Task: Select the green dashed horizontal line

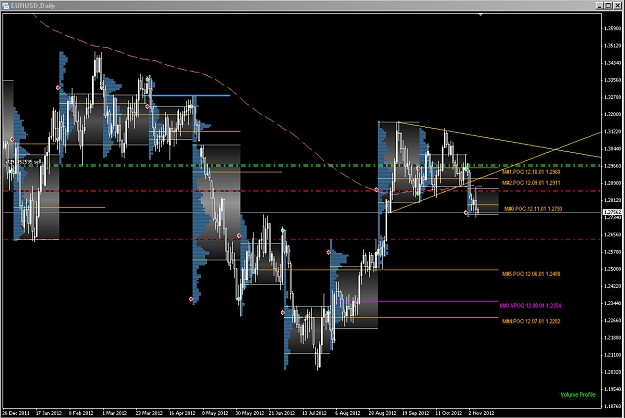Action: click(303, 165)
